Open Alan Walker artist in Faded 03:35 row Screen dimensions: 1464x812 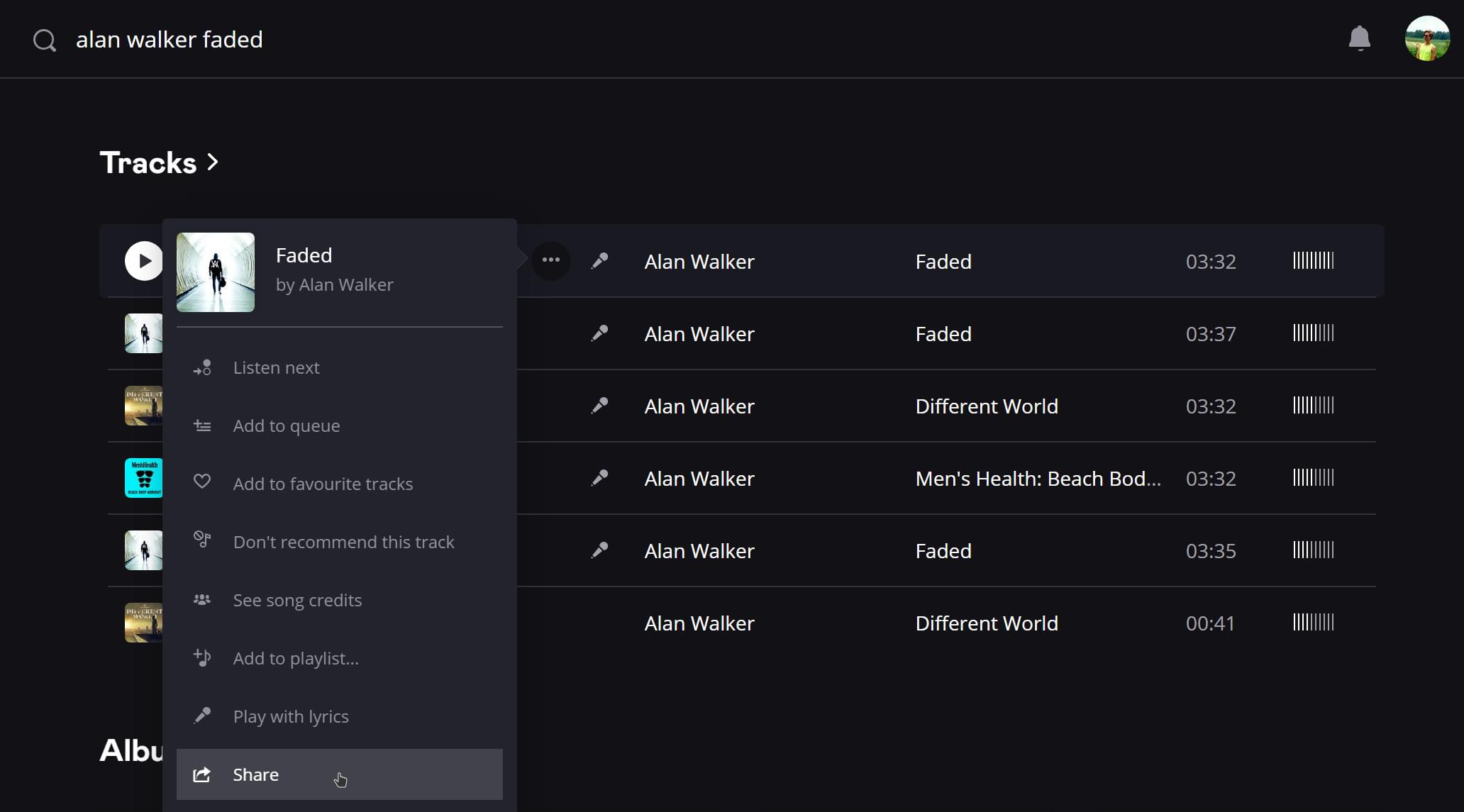pyautogui.click(x=699, y=551)
